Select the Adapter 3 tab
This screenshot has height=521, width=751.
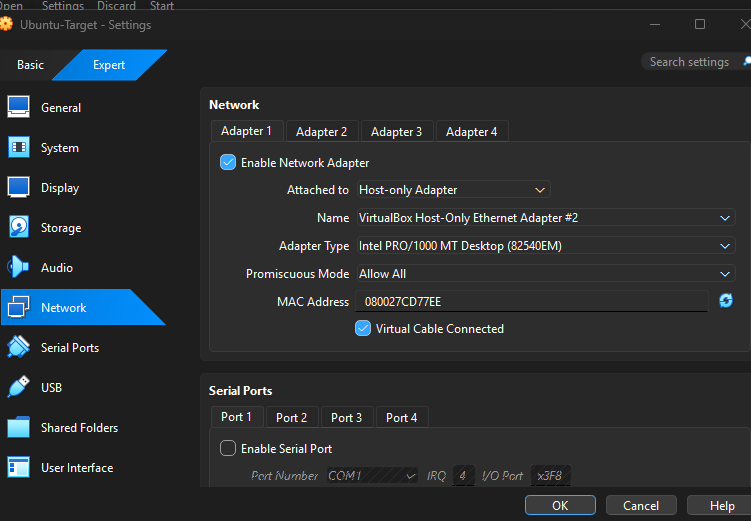[397, 132]
